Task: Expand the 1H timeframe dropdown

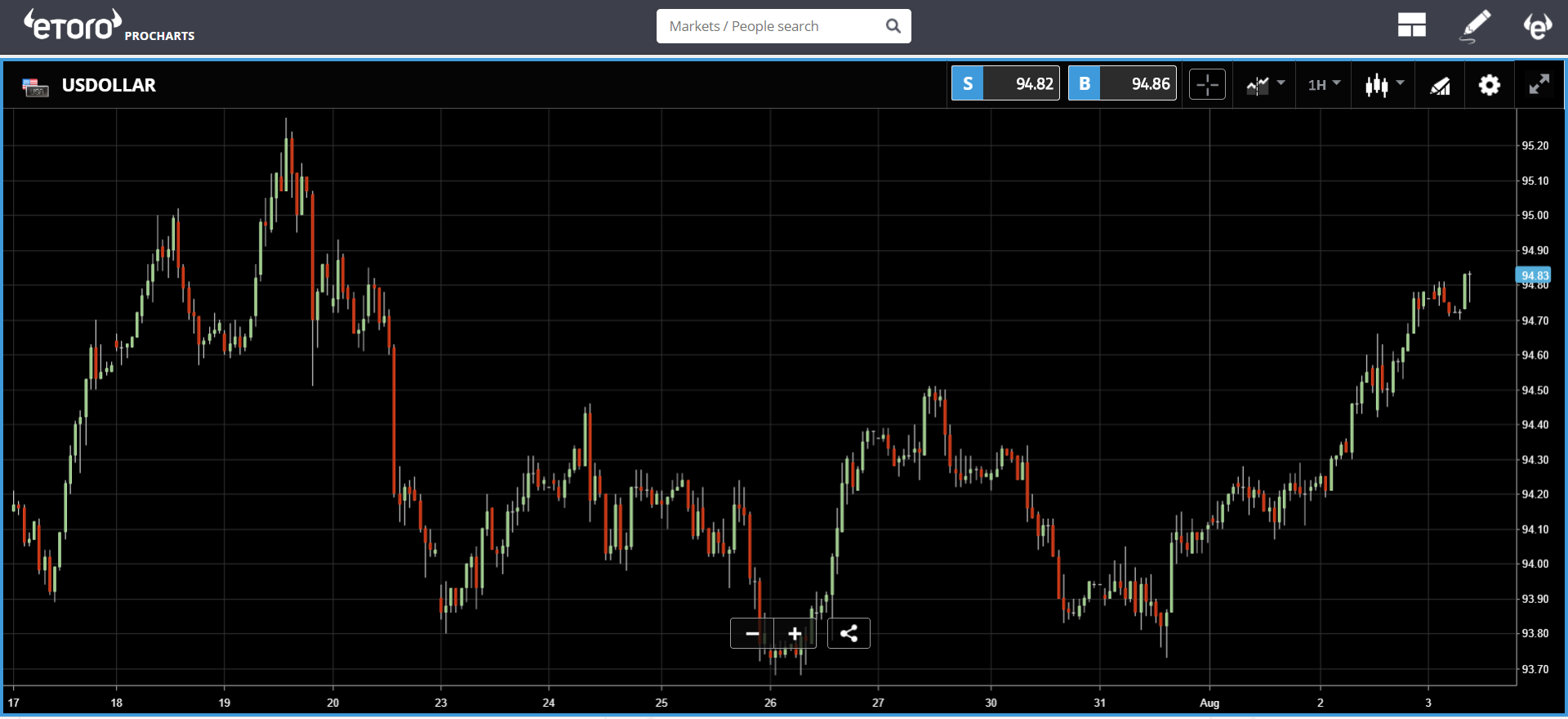Action: tap(1324, 84)
